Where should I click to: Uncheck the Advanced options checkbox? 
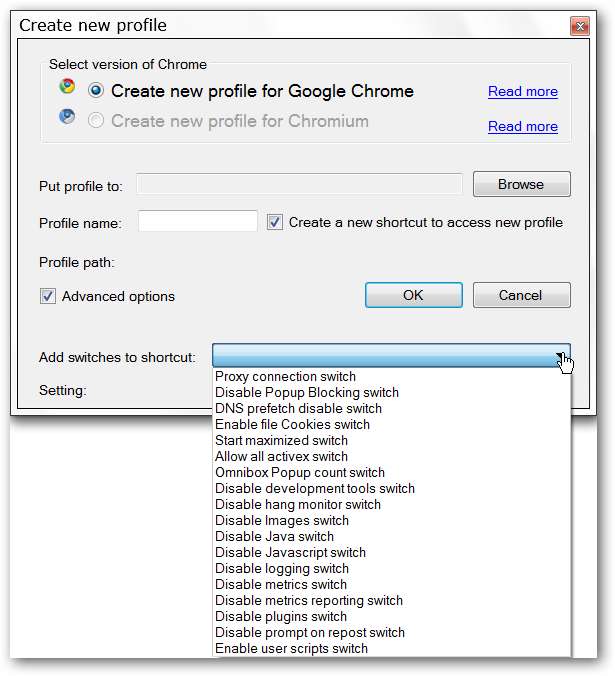click(47, 296)
